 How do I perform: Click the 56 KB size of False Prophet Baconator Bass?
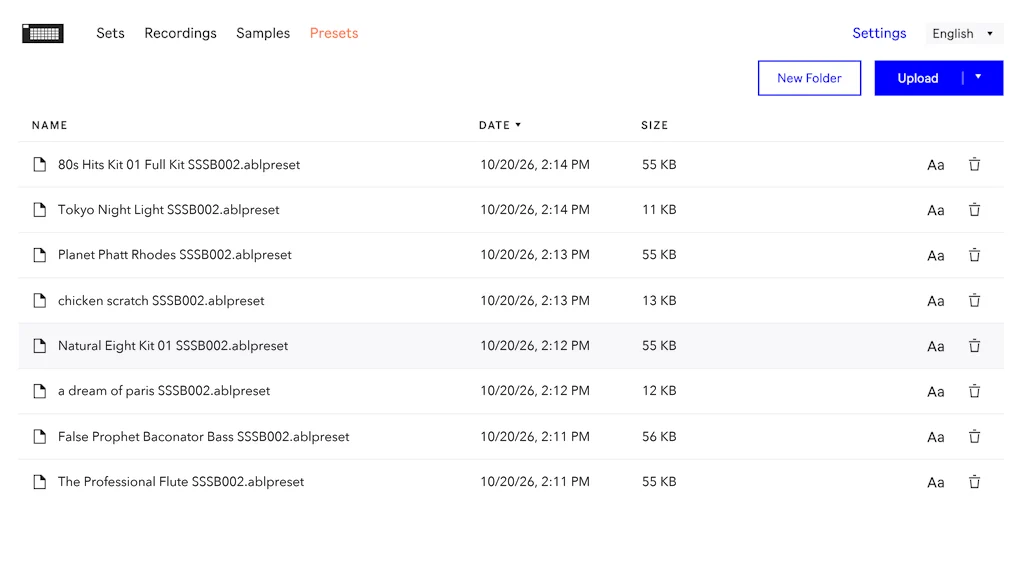coord(659,436)
